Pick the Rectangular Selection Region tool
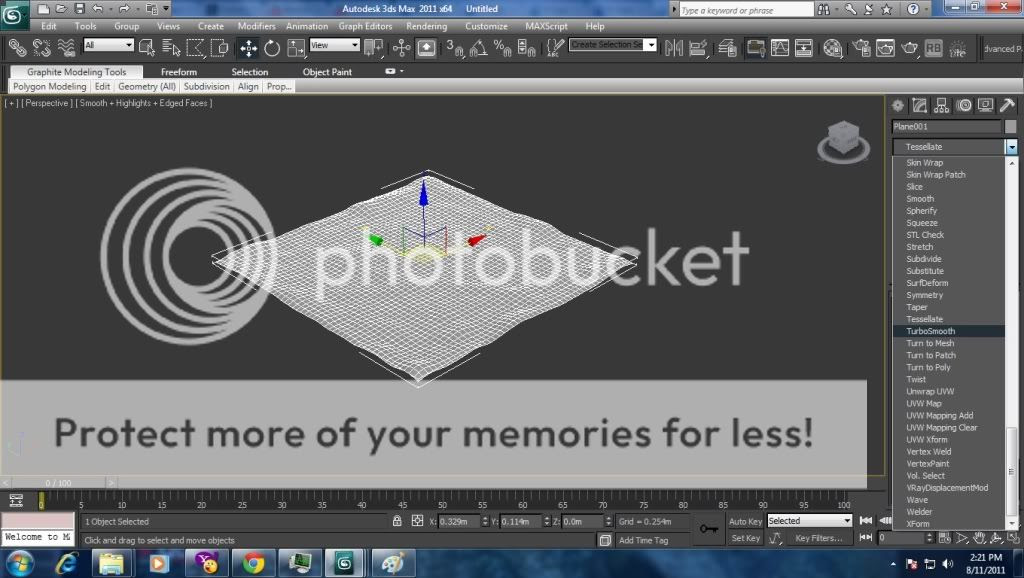Image resolution: width=1024 pixels, height=578 pixels. click(x=195, y=48)
